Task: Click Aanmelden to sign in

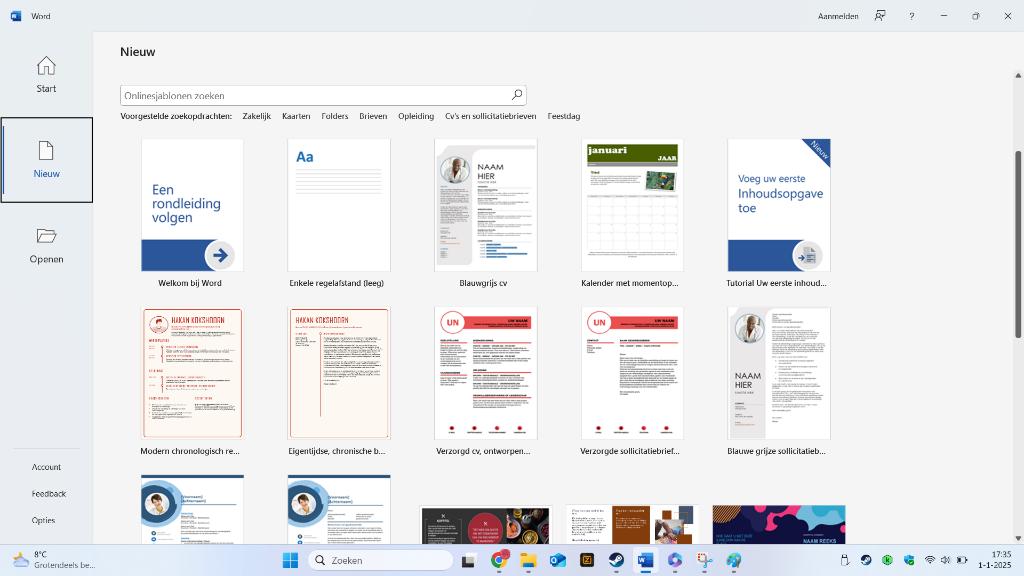Action: point(838,16)
